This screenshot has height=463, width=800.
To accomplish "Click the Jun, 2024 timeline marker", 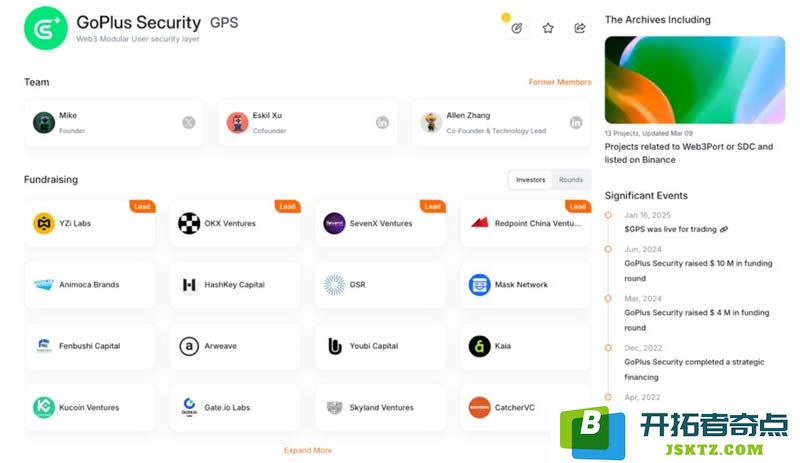I will point(608,249).
